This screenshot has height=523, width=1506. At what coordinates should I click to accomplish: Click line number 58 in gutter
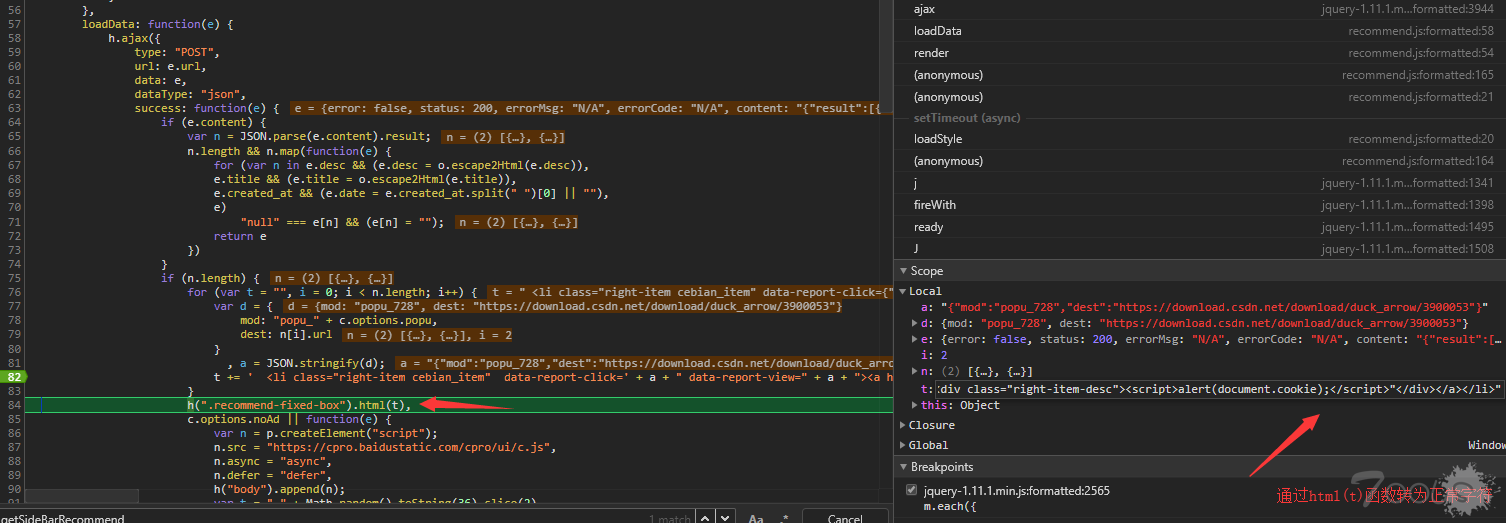(14, 37)
